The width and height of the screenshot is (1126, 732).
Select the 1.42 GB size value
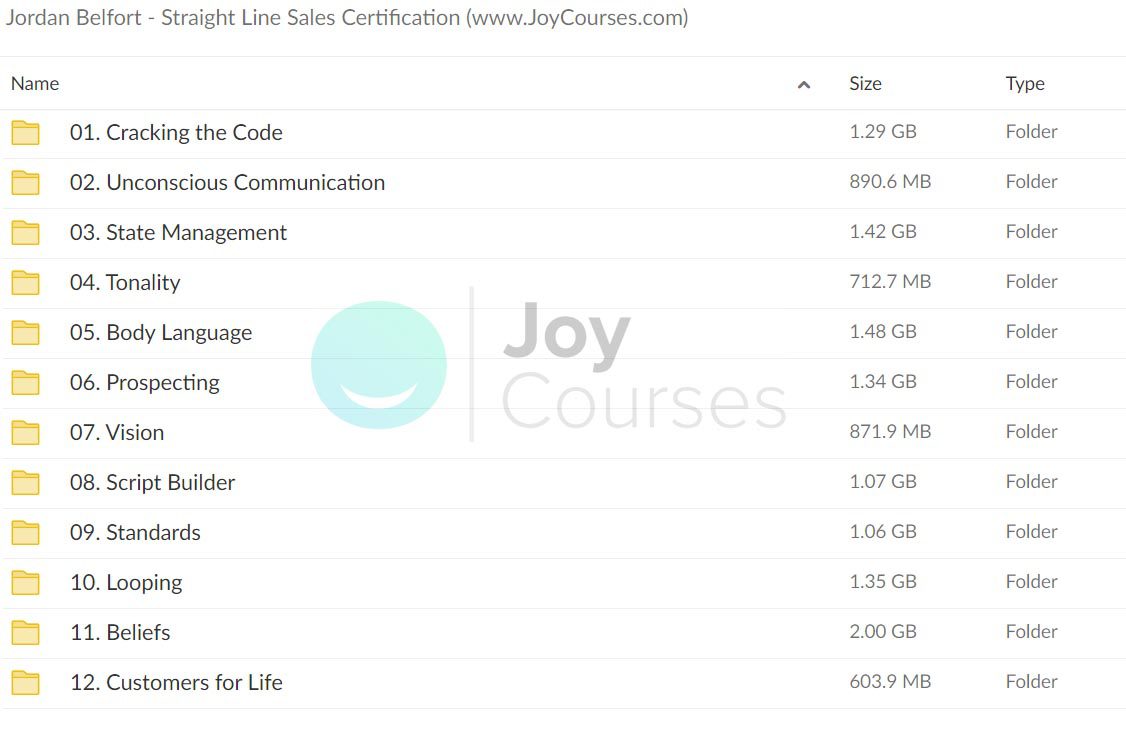[x=883, y=231]
